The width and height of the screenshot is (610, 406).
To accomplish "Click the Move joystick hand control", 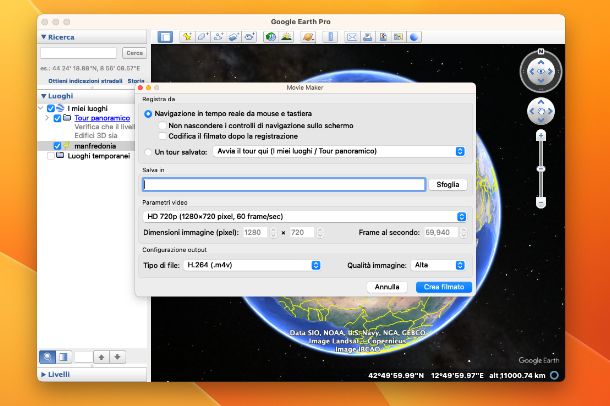I will (x=541, y=112).
